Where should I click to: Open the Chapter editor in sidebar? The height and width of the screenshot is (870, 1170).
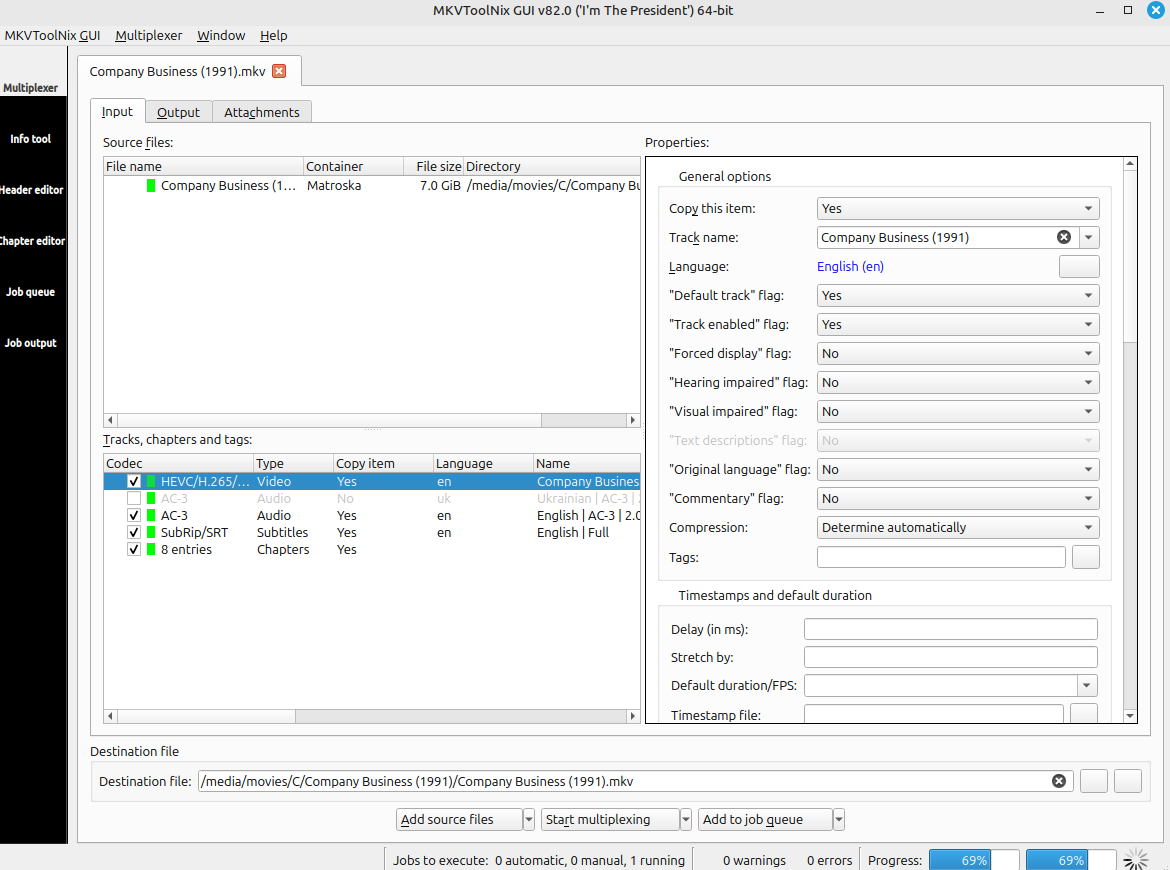tap(32, 240)
